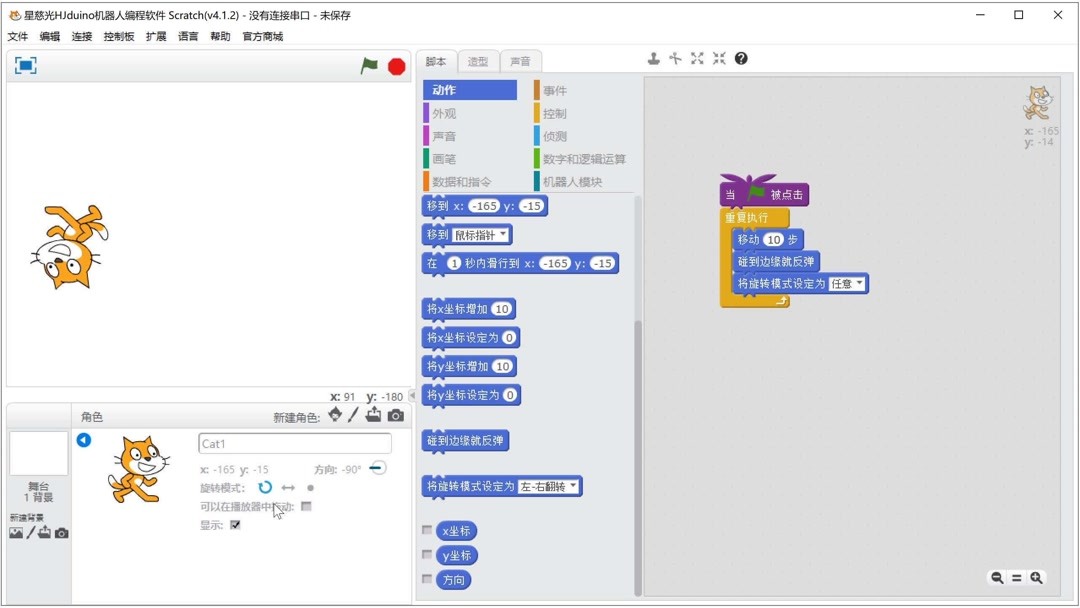
Task: Switch to the 造型 tab
Action: [x=478, y=60]
